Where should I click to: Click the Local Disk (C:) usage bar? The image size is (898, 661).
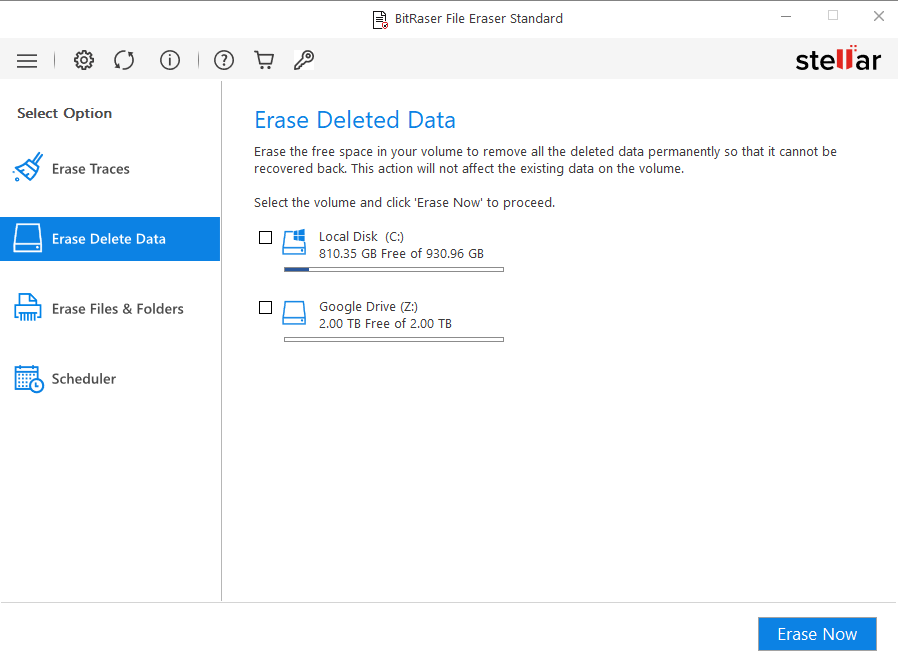tap(394, 269)
